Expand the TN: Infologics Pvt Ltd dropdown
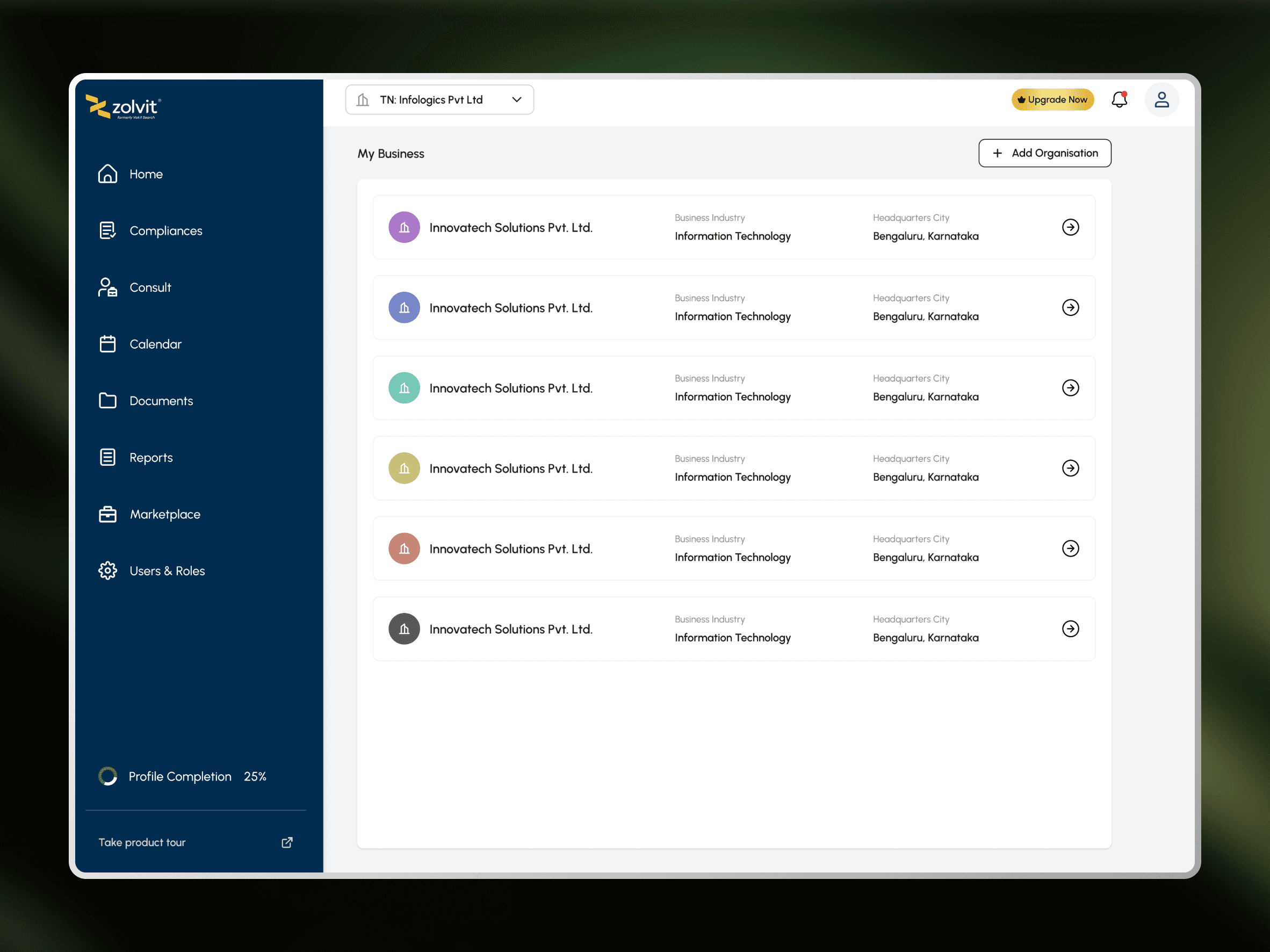This screenshot has width=1270, height=952. [439, 100]
